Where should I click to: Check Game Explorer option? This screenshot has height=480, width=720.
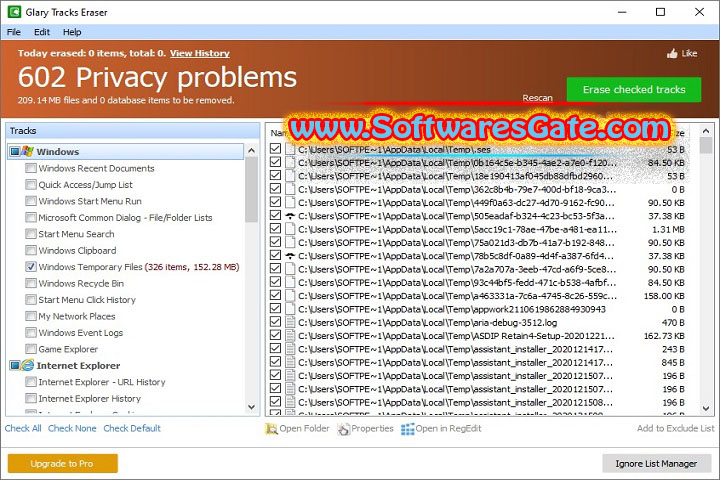[x=31, y=349]
